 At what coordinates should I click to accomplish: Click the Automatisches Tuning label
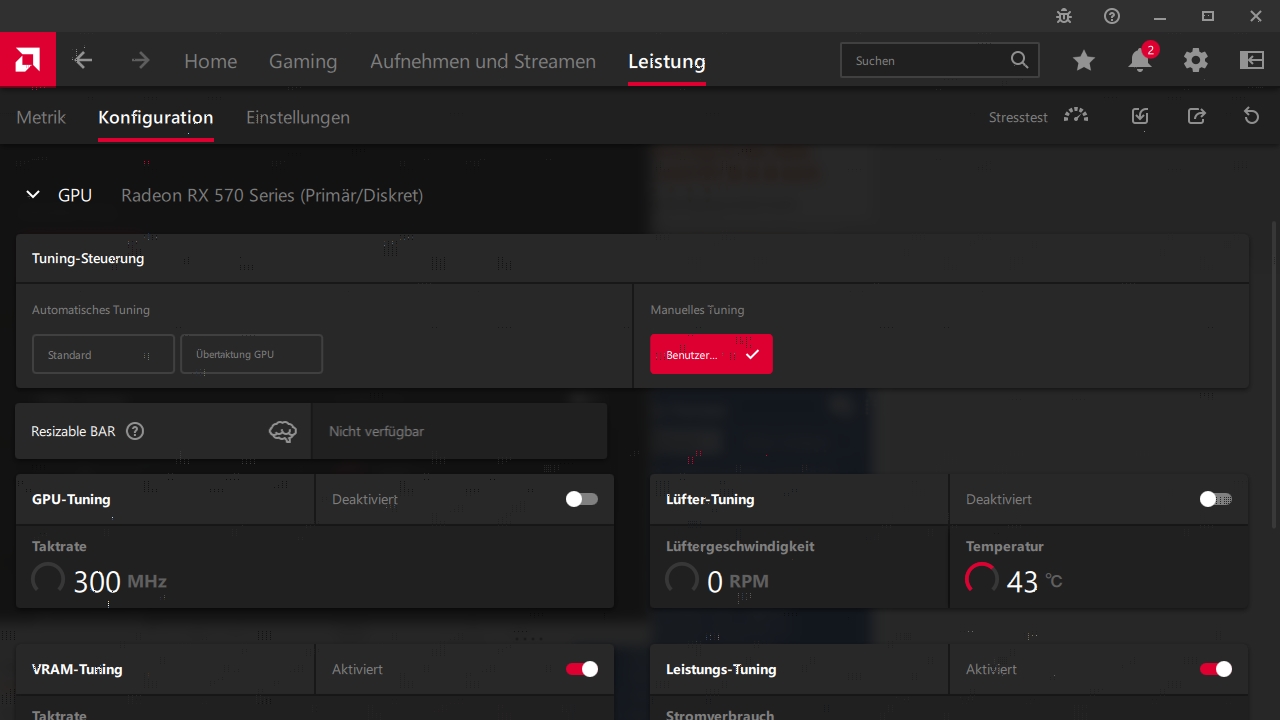91,310
